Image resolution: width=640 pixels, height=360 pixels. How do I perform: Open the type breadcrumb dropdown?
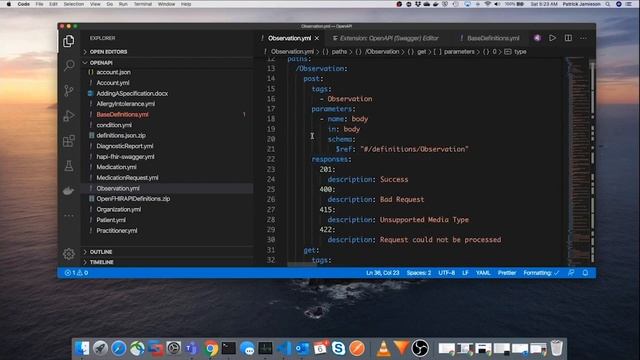[x=520, y=52]
